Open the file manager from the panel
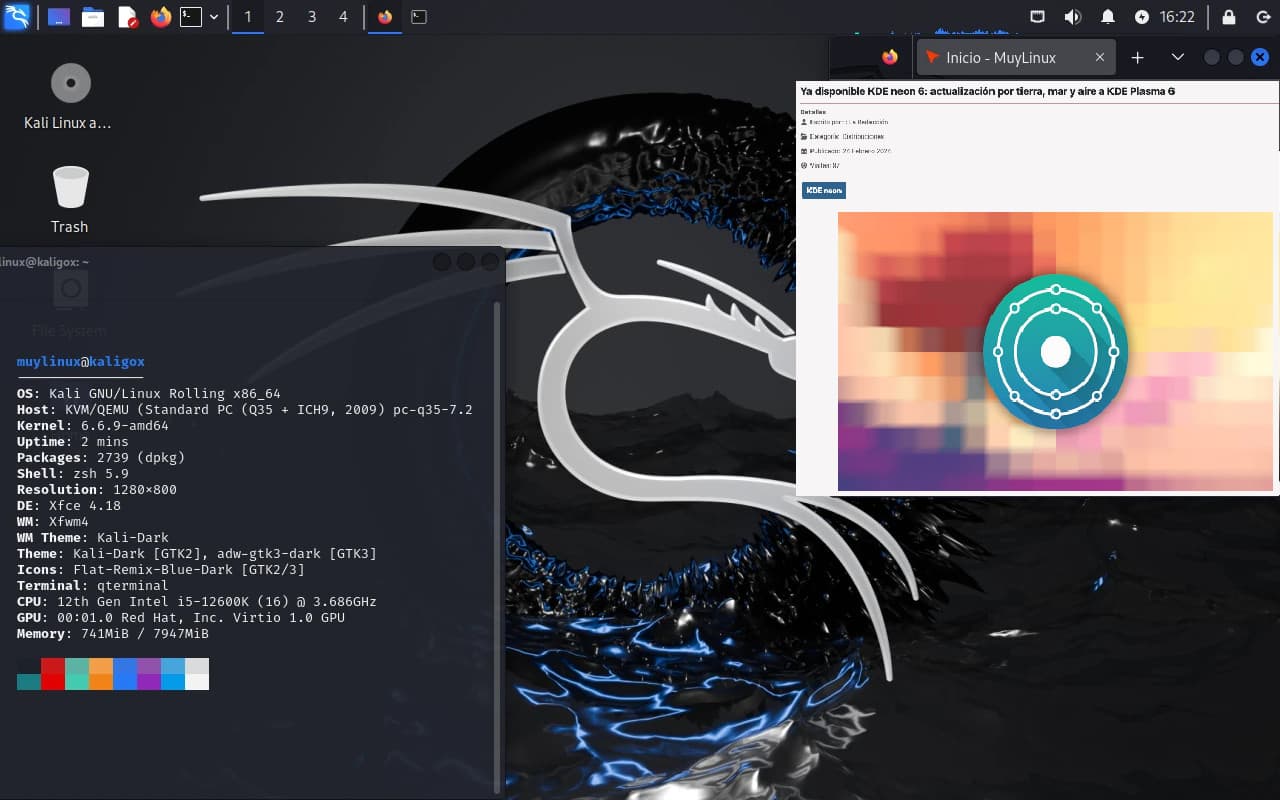Viewport: 1280px width, 800px height. point(93,17)
